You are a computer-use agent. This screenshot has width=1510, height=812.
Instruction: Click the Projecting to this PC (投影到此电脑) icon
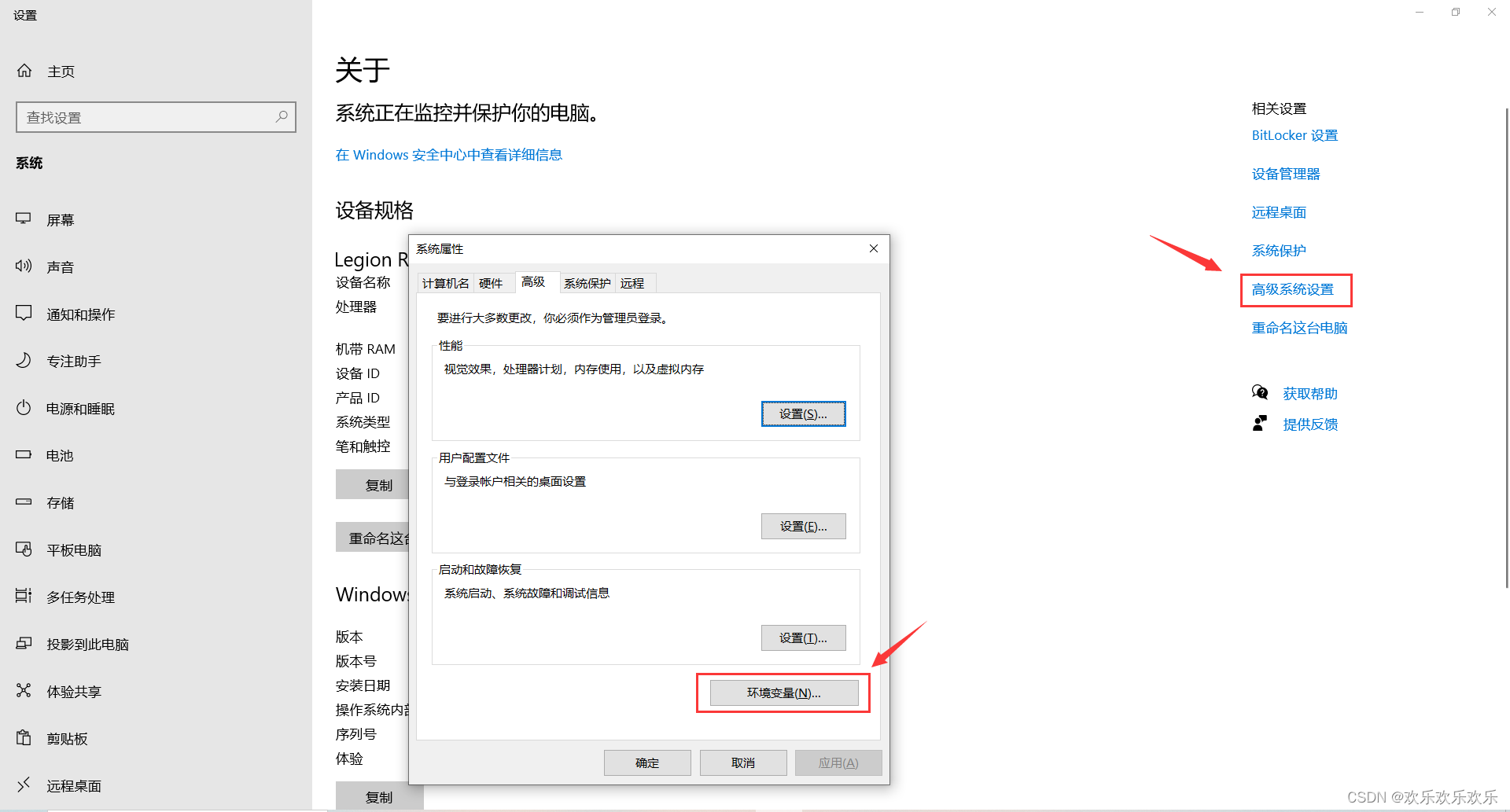coord(24,644)
